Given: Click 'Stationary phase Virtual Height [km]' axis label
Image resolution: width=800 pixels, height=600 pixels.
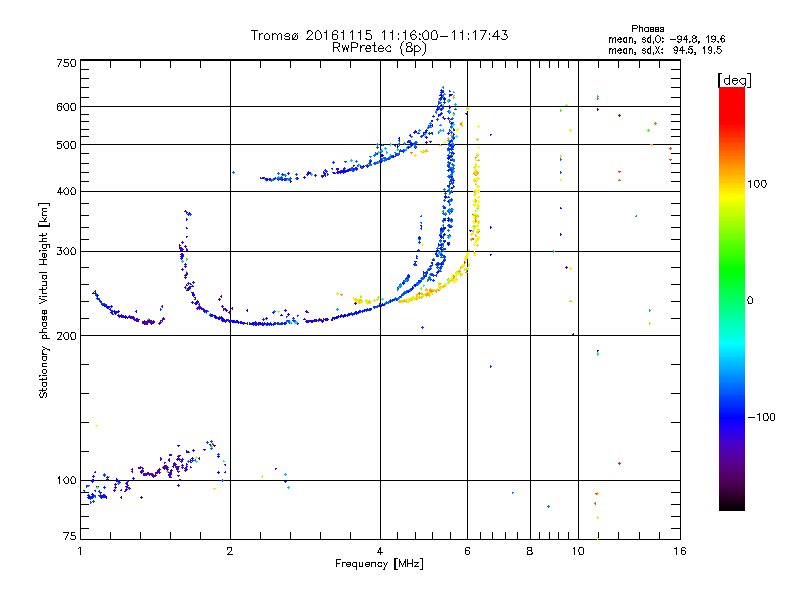Looking at the screenshot, I should coord(44,300).
